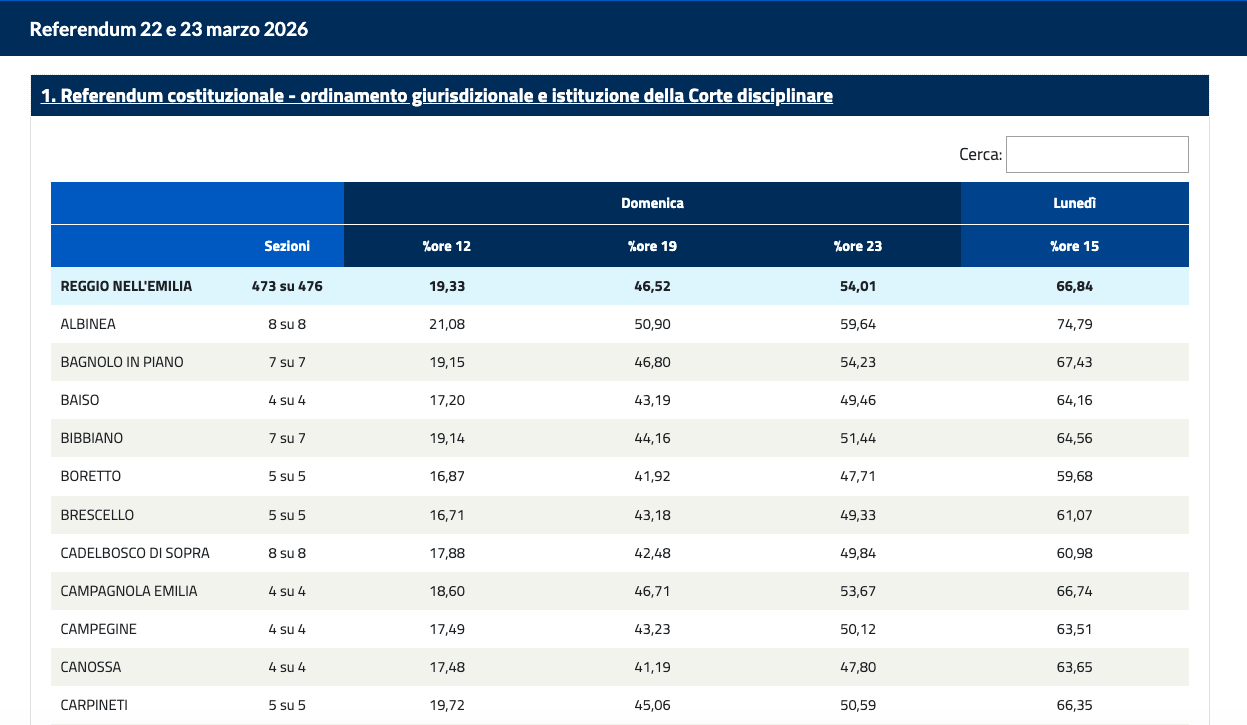Select the CAMPAGNOLA EMILIA row
This screenshot has height=725, width=1247.
click(129, 591)
